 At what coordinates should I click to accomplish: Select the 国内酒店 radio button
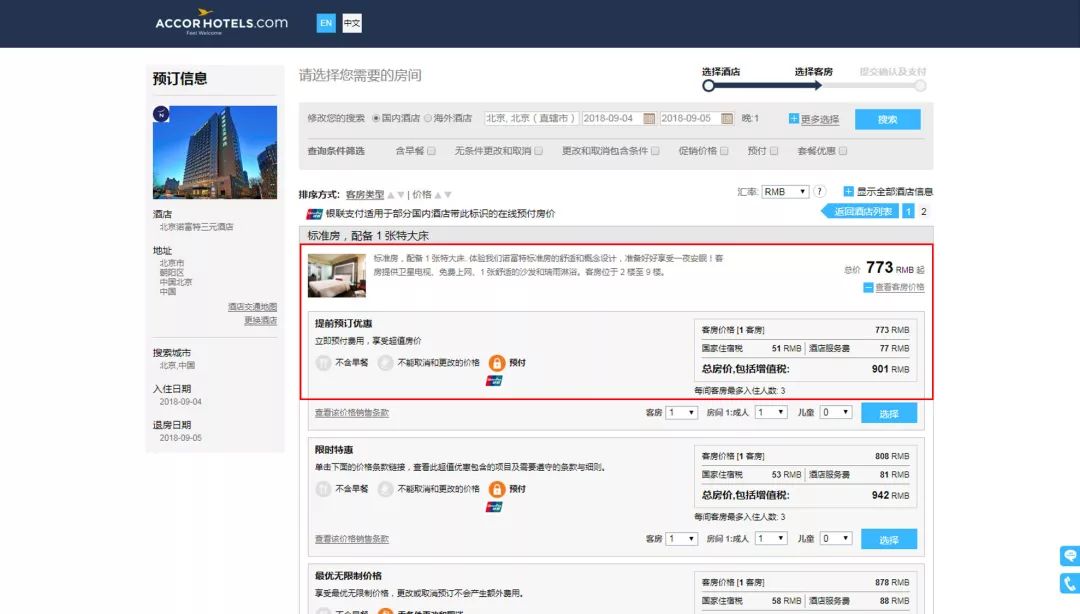coord(376,118)
